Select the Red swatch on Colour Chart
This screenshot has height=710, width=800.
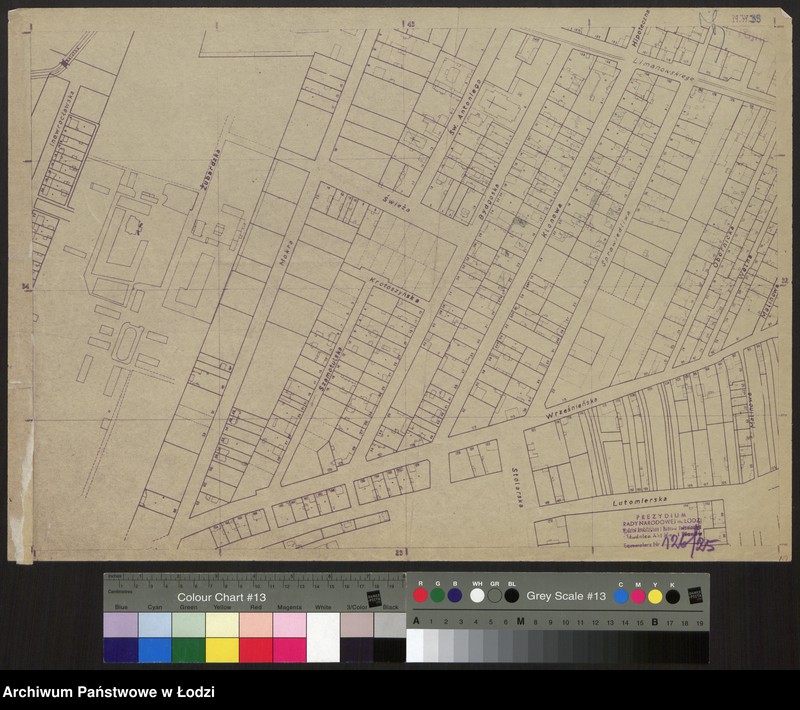[256, 637]
